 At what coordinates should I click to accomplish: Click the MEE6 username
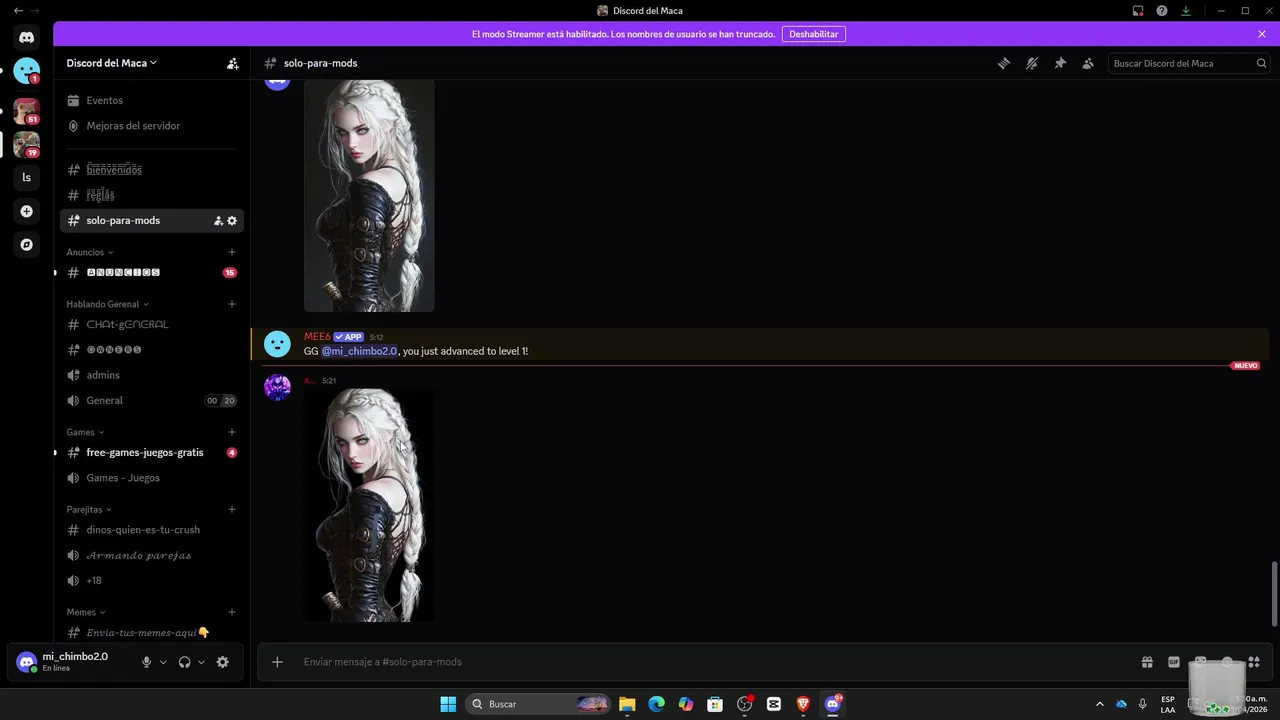(x=317, y=337)
